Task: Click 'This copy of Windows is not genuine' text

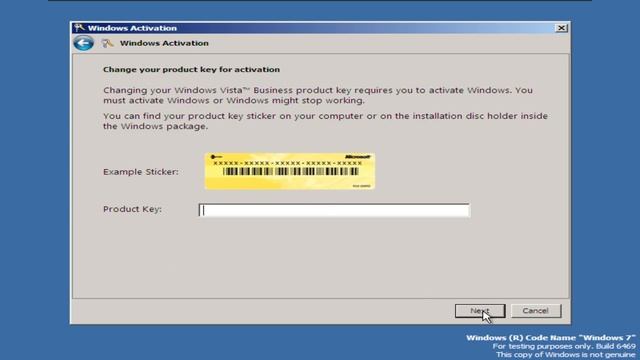Action: pos(566,354)
